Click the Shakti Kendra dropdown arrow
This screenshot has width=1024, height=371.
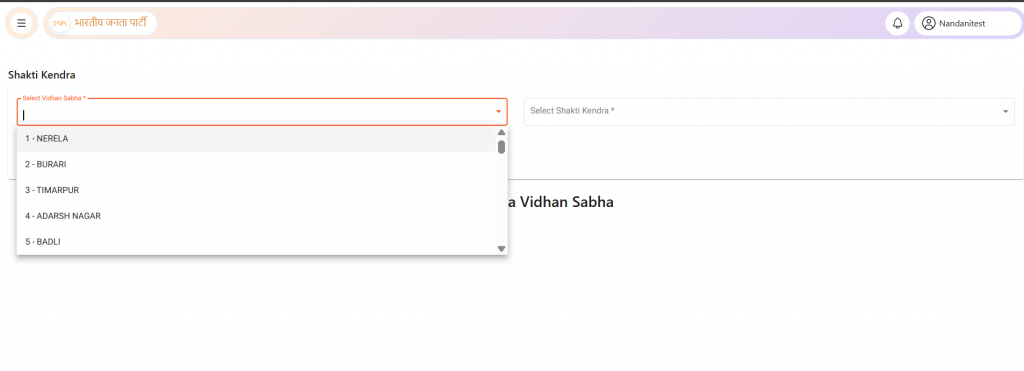click(x=1005, y=112)
